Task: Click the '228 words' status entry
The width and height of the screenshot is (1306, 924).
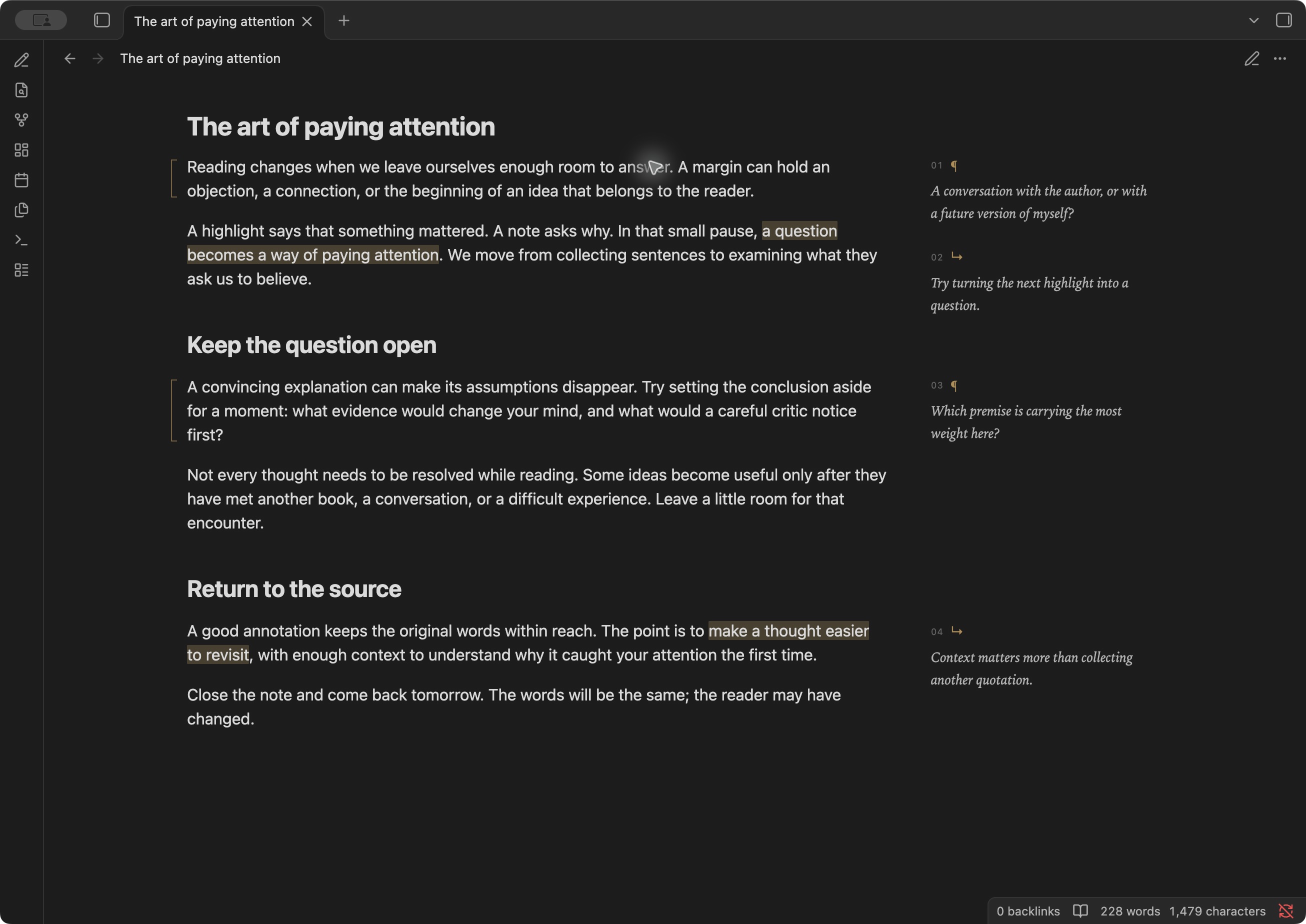Action: coord(1130,911)
